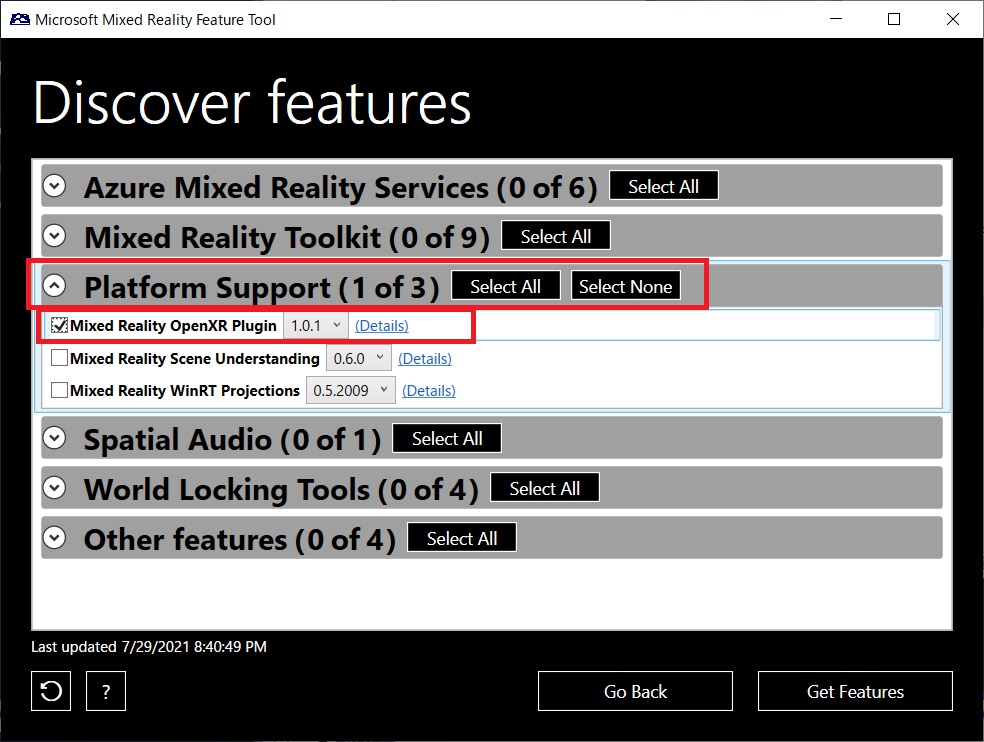Click the Get Features button

click(854, 691)
